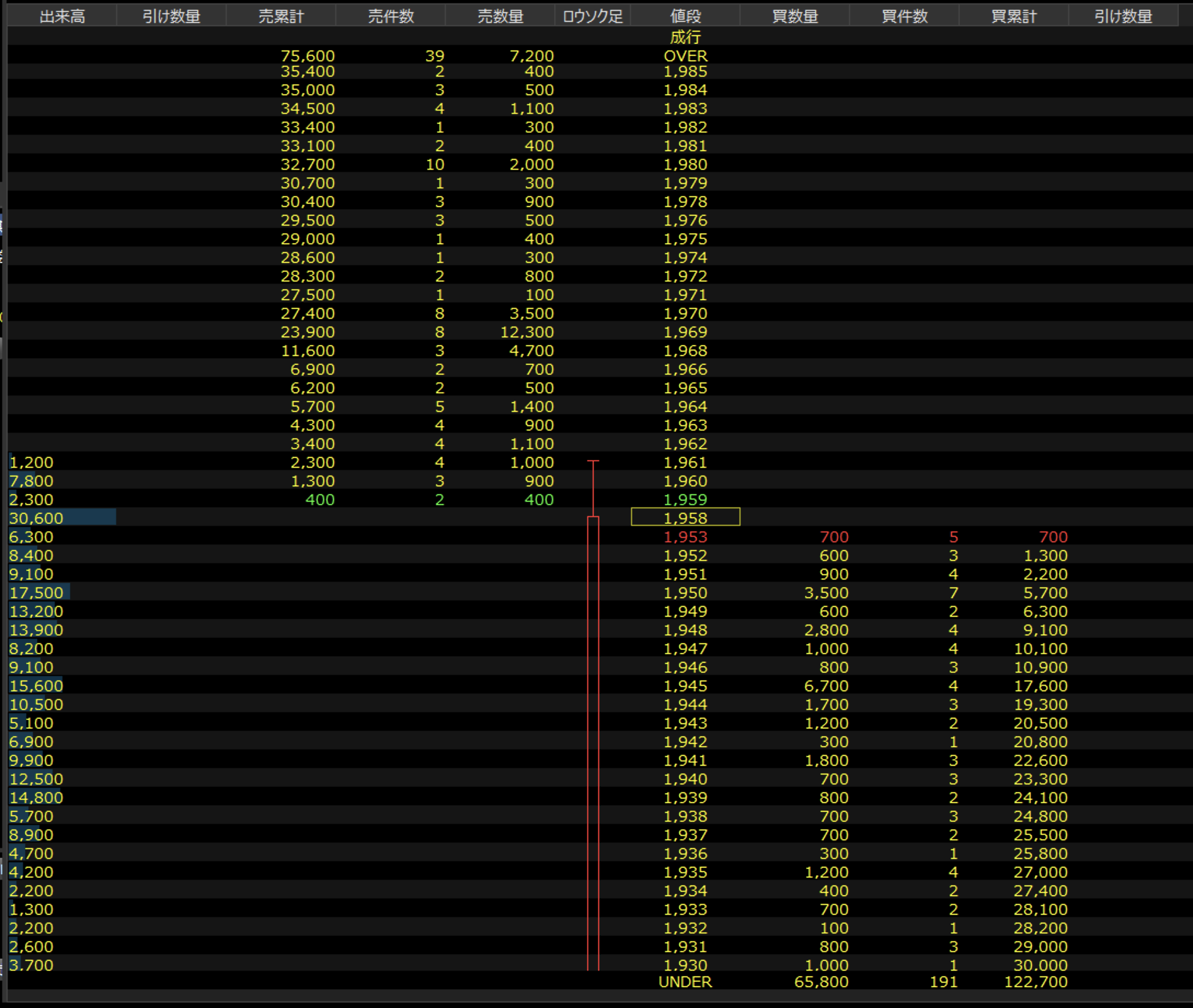This screenshot has width=1193, height=1008.
Task: Select best ask price 1,959
Action: 685,500
